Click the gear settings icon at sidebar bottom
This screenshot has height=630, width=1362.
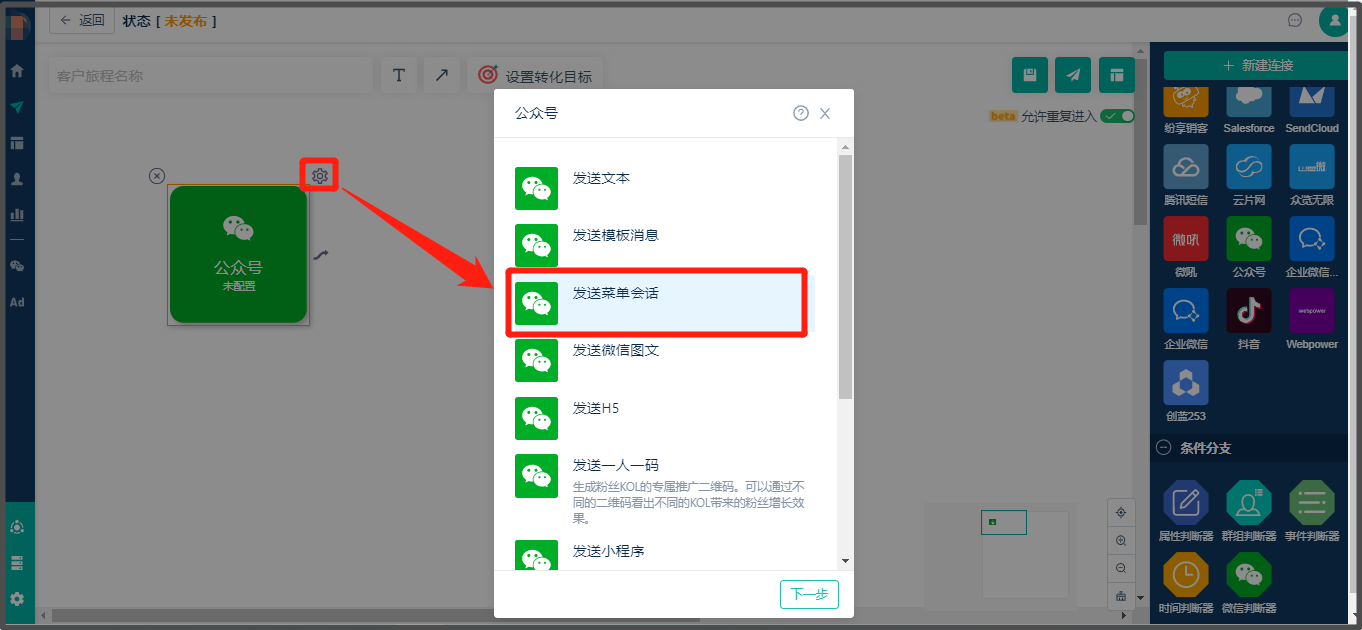click(x=17, y=599)
